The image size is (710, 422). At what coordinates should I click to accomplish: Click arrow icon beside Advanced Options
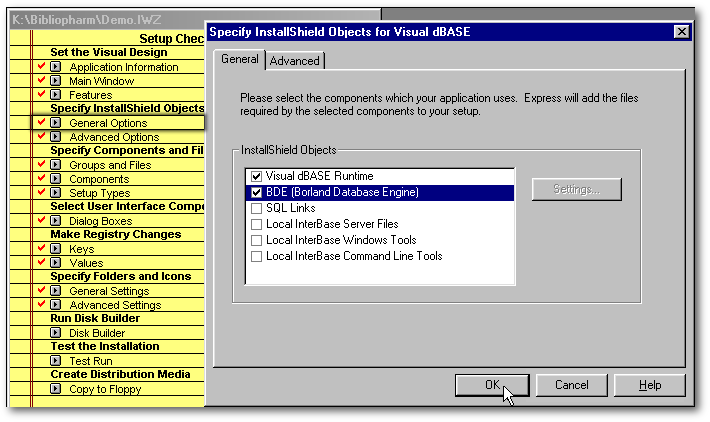point(55,137)
